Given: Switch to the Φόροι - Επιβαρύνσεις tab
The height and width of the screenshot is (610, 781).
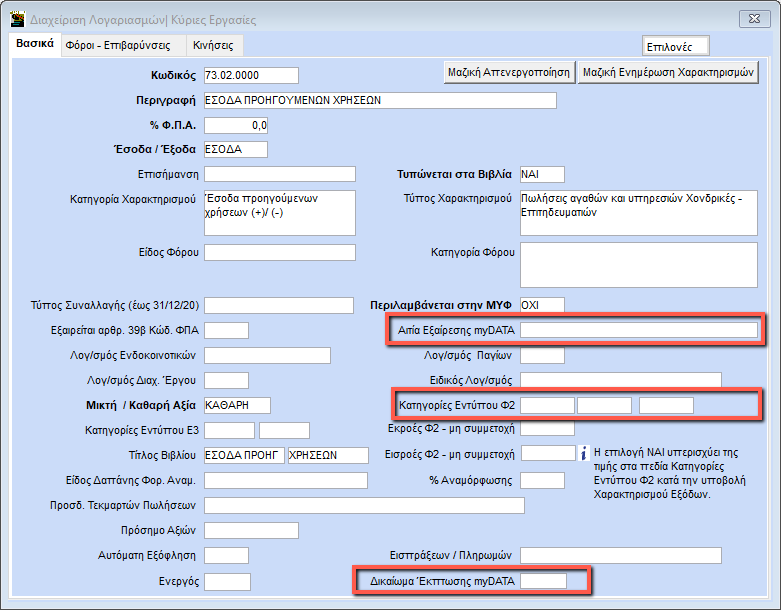Looking at the screenshot, I should [117, 45].
